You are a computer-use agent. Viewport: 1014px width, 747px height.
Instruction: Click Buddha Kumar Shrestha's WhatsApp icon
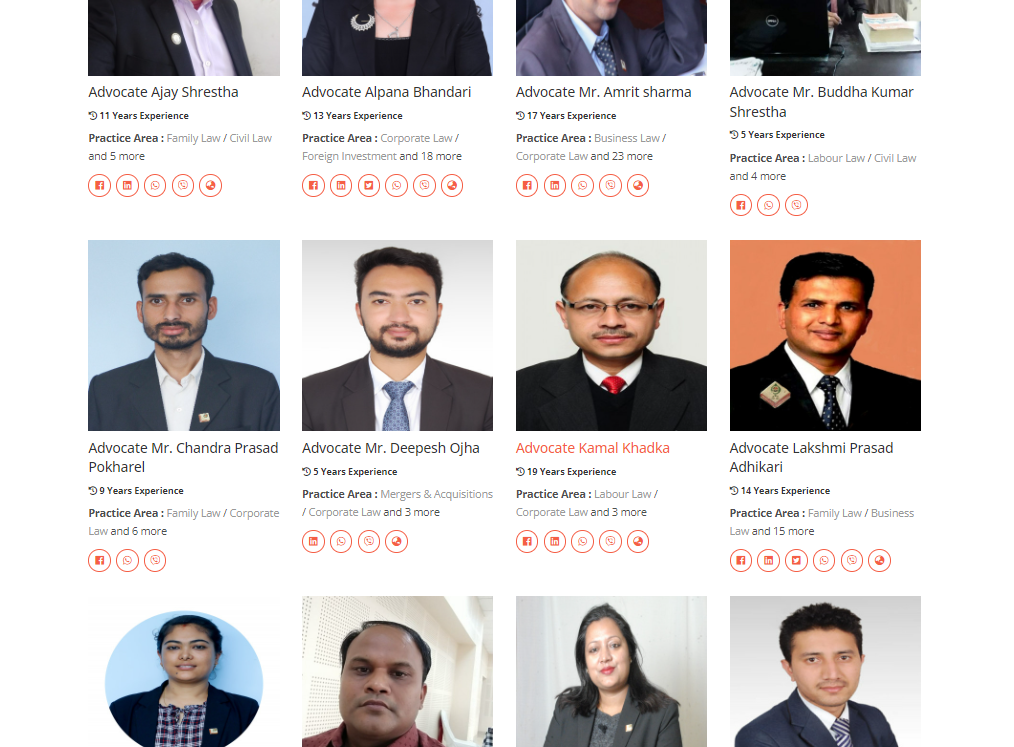click(x=768, y=206)
